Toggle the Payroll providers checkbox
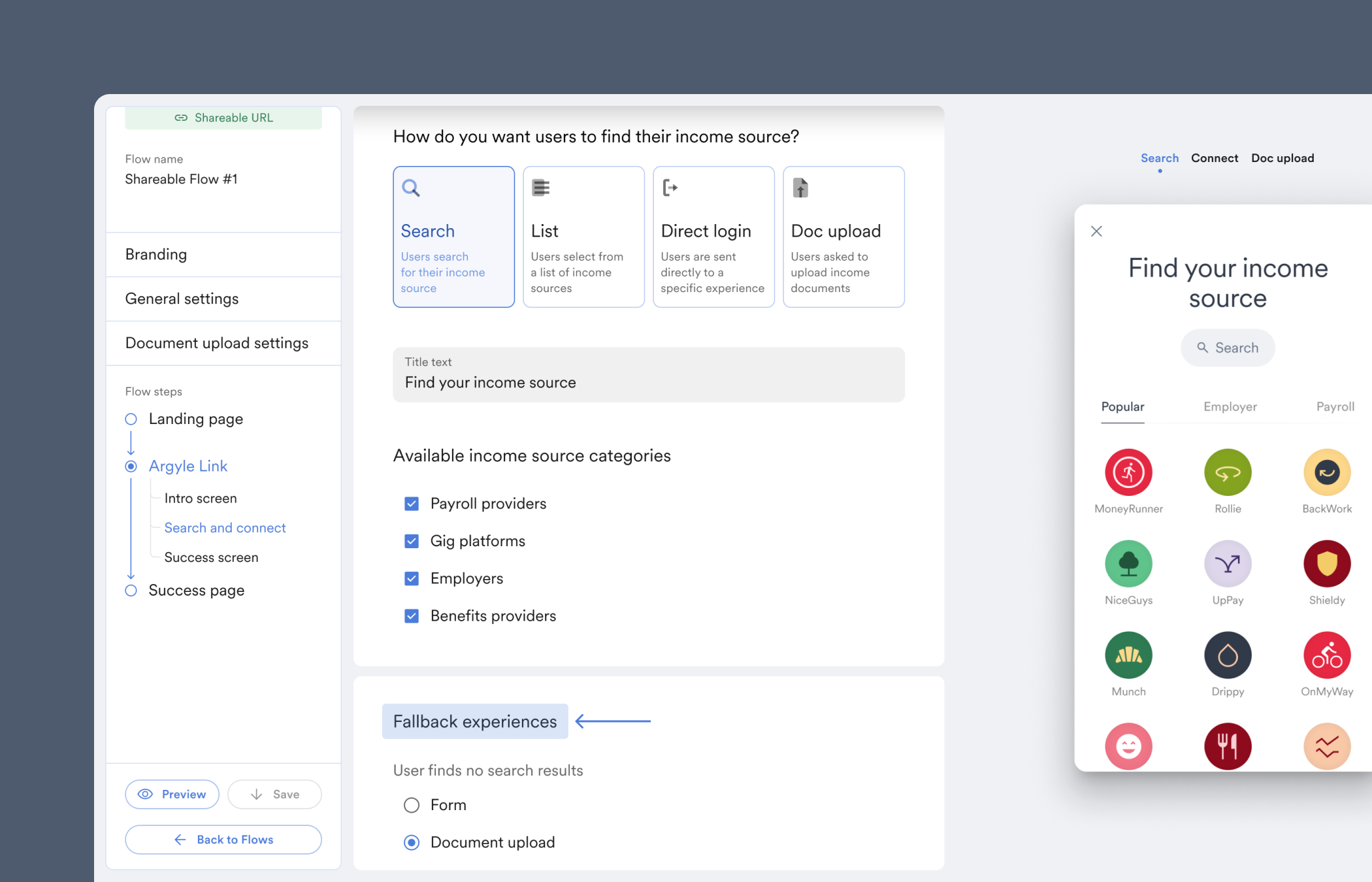1372x882 pixels. coord(411,503)
